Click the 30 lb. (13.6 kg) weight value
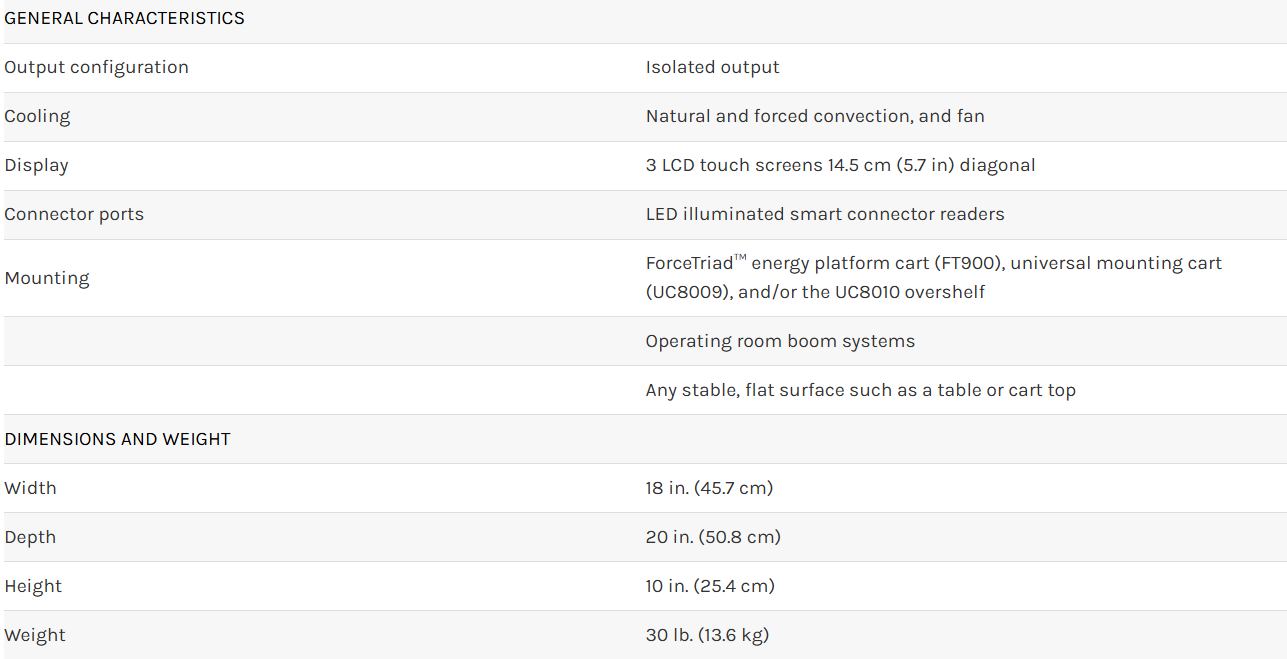Image resolution: width=1287 pixels, height=659 pixels. pos(707,635)
